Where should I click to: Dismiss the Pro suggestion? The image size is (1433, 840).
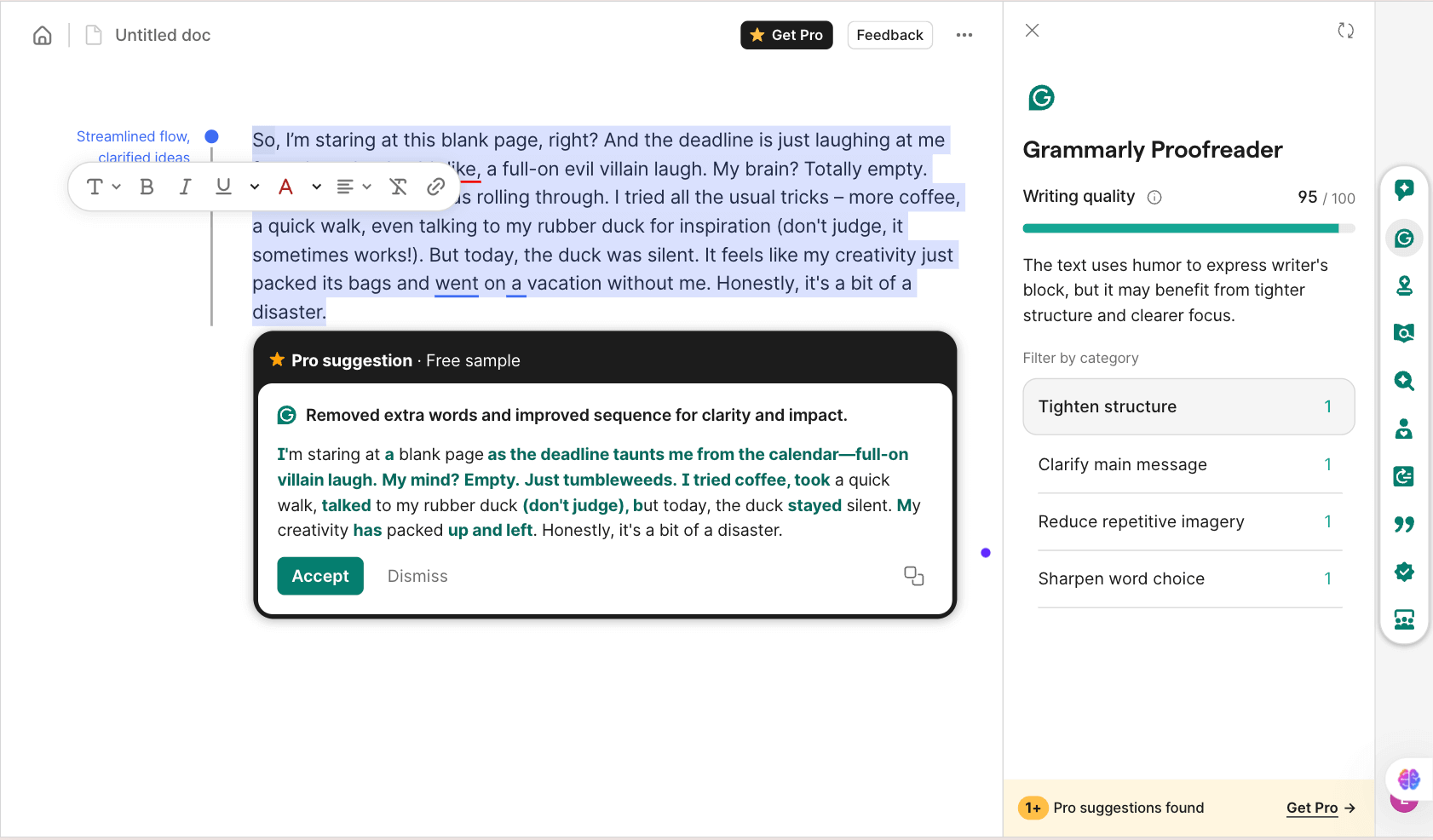[417, 576]
